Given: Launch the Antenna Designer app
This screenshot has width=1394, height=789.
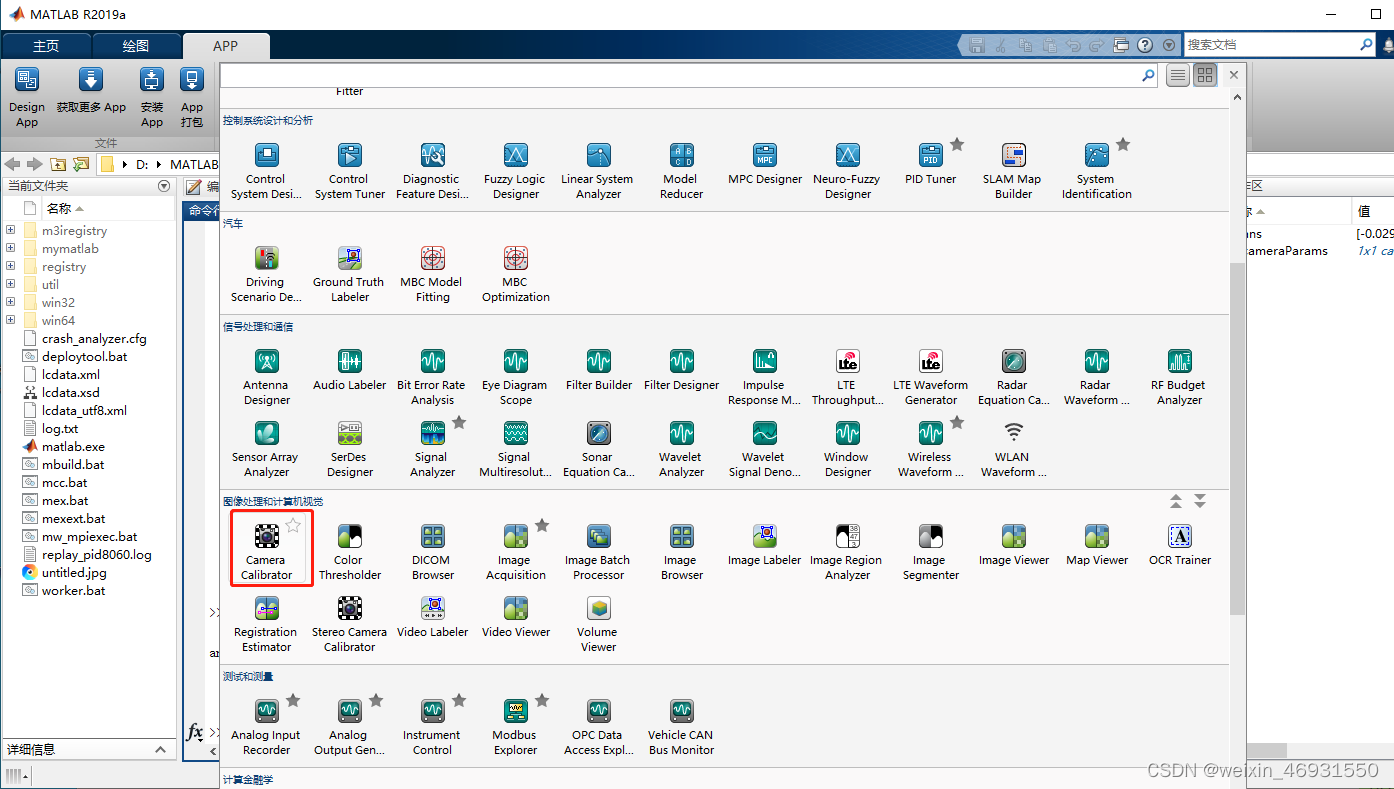Looking at the screenshot, I should point(267,377).
